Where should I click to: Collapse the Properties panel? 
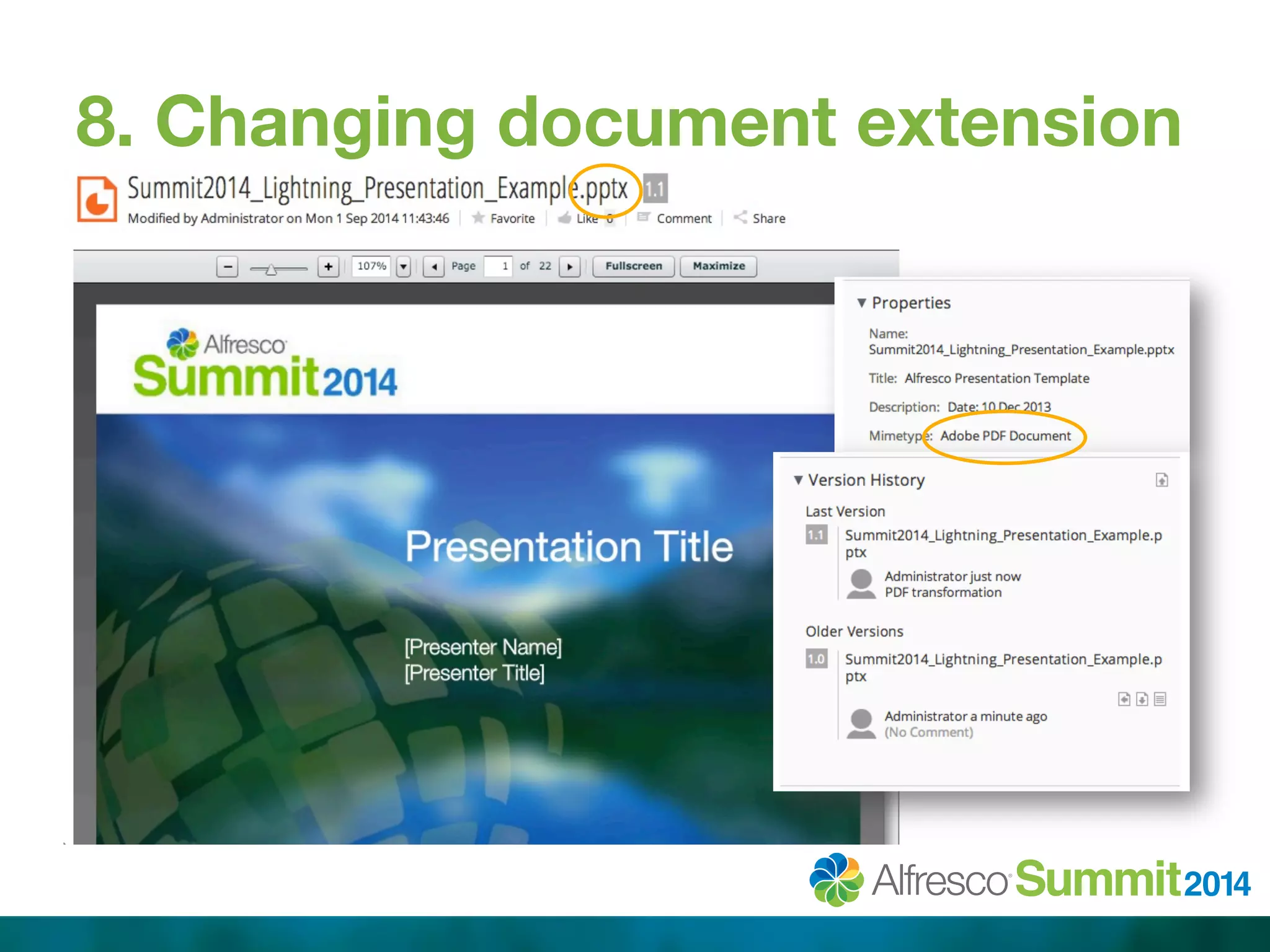pos(861,303)
